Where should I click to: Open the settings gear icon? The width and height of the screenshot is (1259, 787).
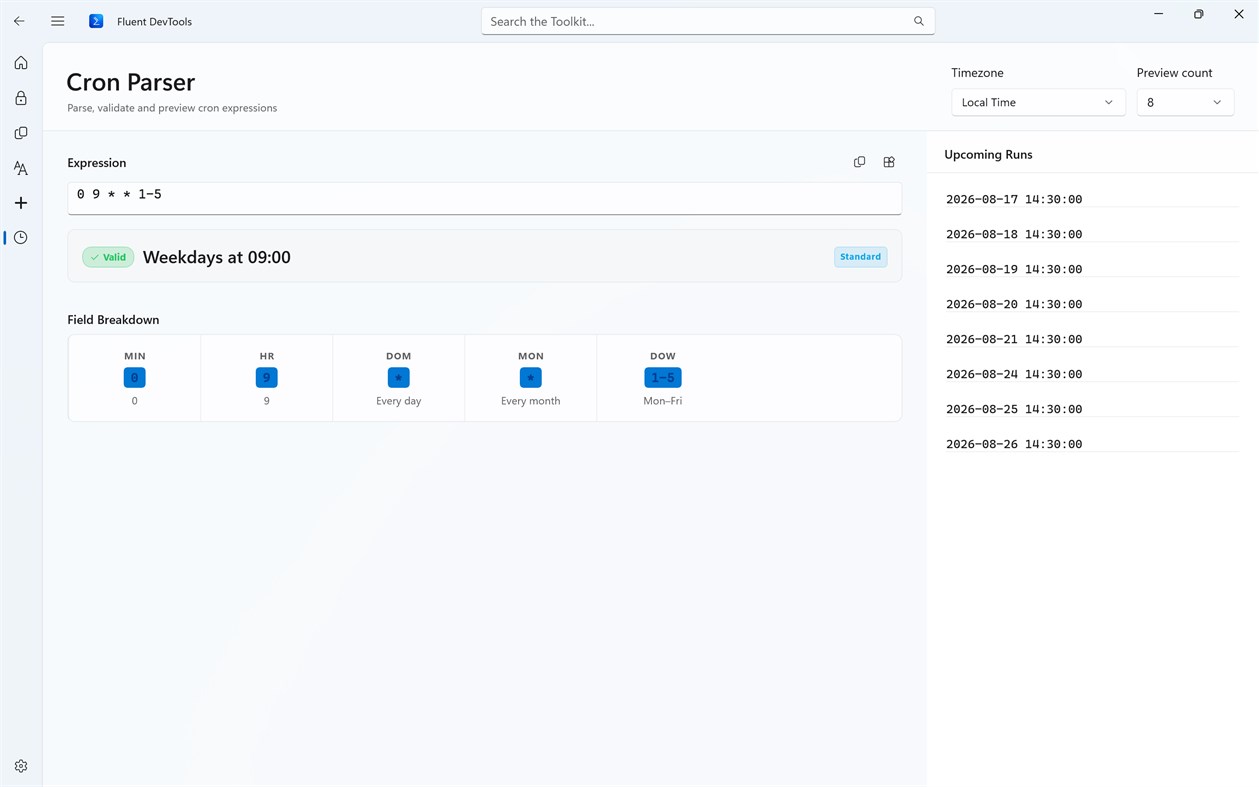click(x=21, y=766)
